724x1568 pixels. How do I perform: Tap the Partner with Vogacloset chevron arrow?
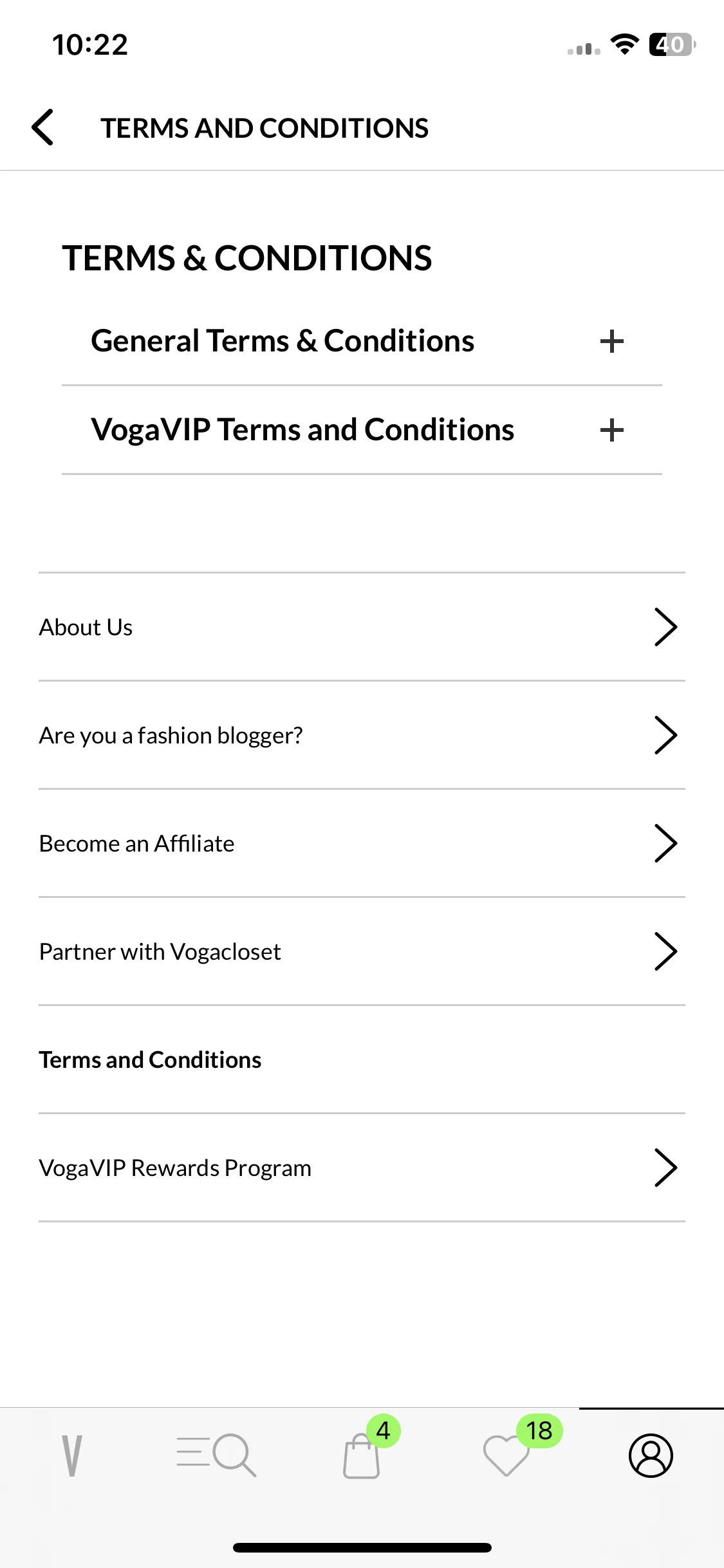666,951
